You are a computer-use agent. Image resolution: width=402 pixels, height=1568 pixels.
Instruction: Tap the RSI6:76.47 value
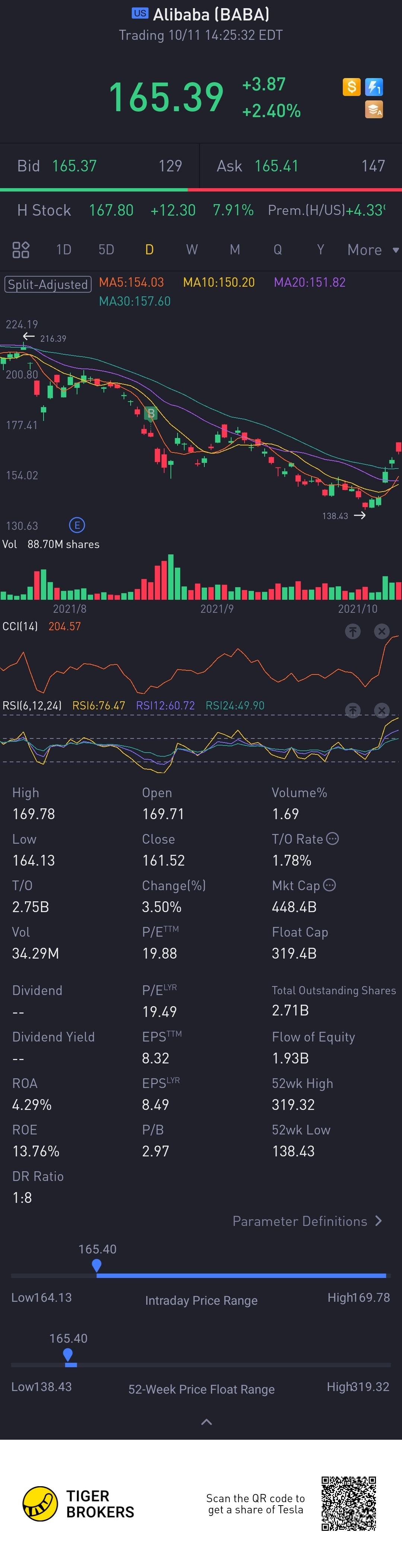[99, 705]
